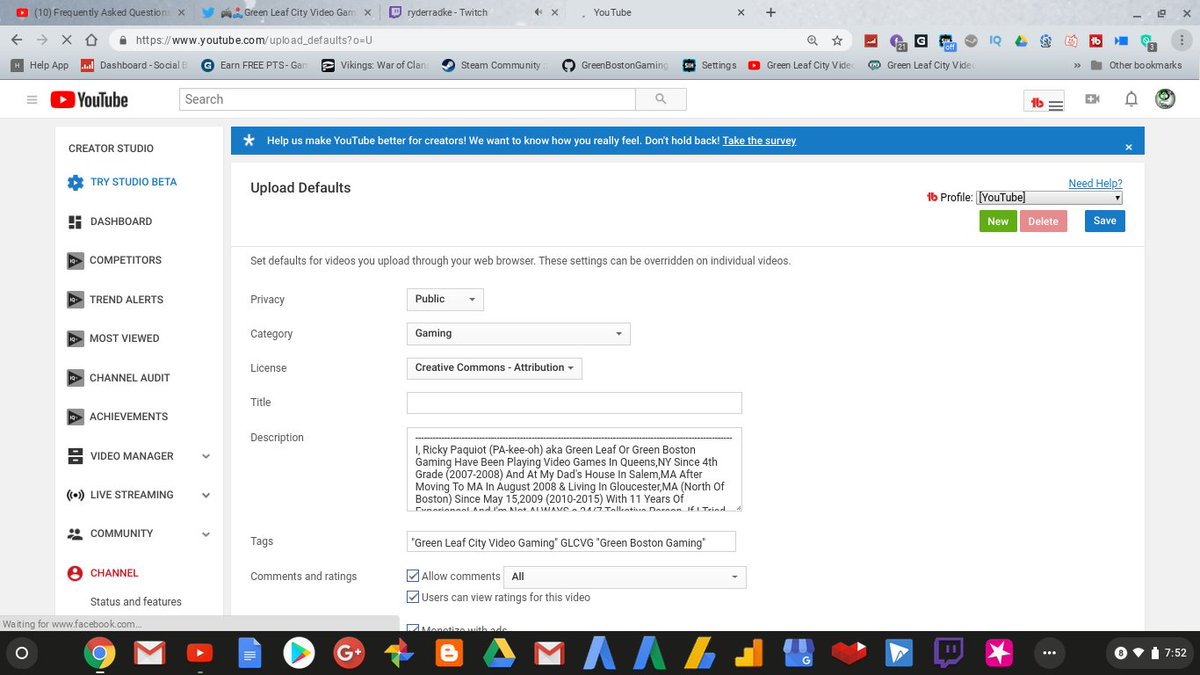Launch Gmail from the shelf
The width and height of the screenshot is (1200, 675).
149,654
